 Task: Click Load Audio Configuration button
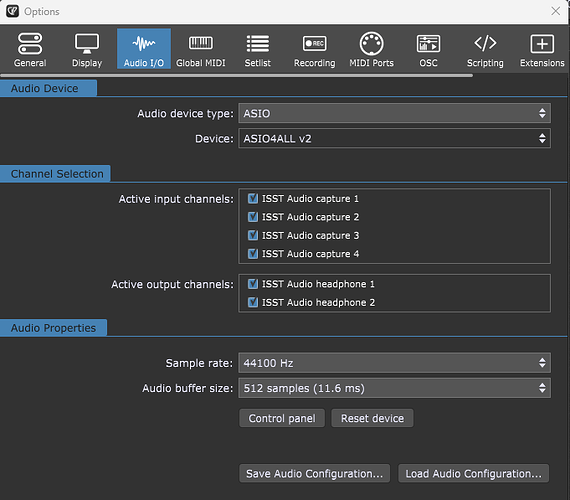pos(473,473)
